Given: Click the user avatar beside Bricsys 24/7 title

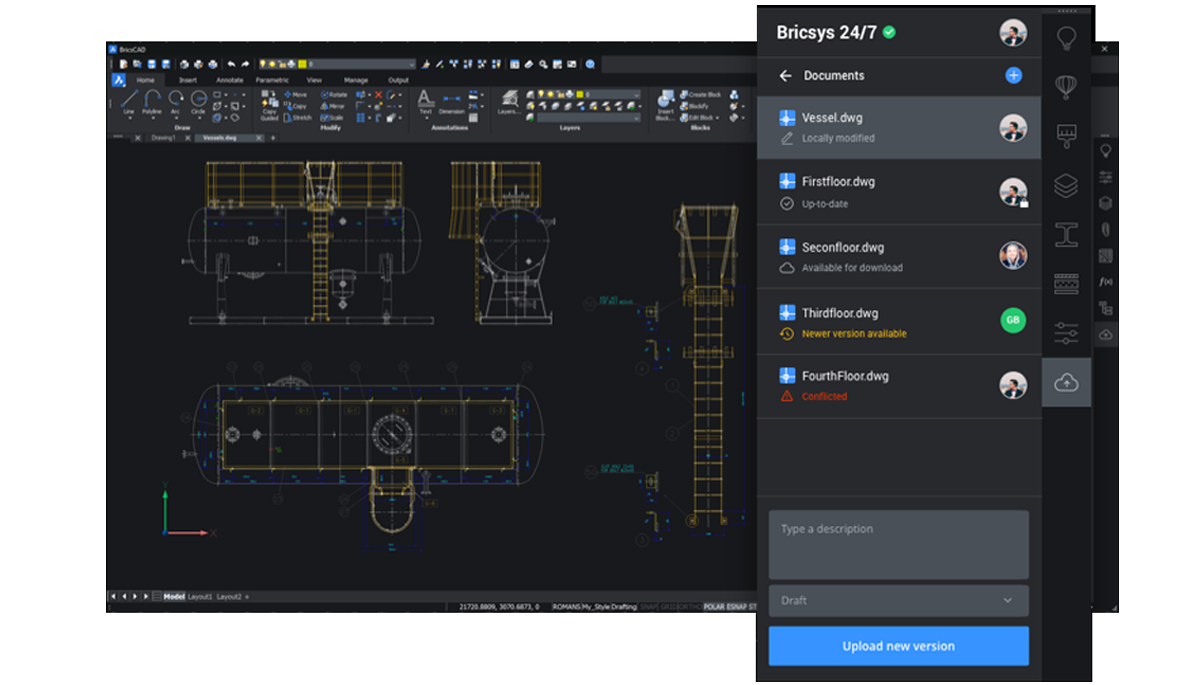Looking at the screenshot, I should (x=1013, y=32).
